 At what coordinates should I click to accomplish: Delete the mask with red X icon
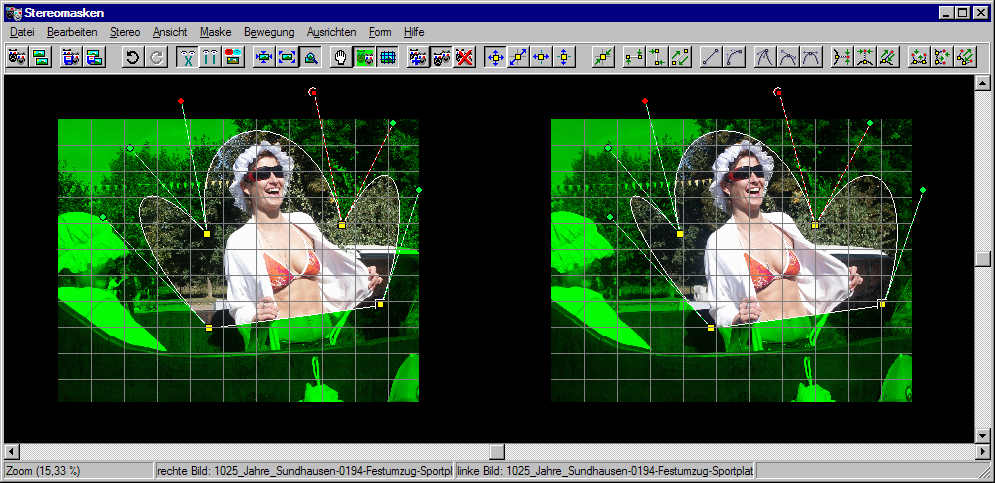click(465, 58)
